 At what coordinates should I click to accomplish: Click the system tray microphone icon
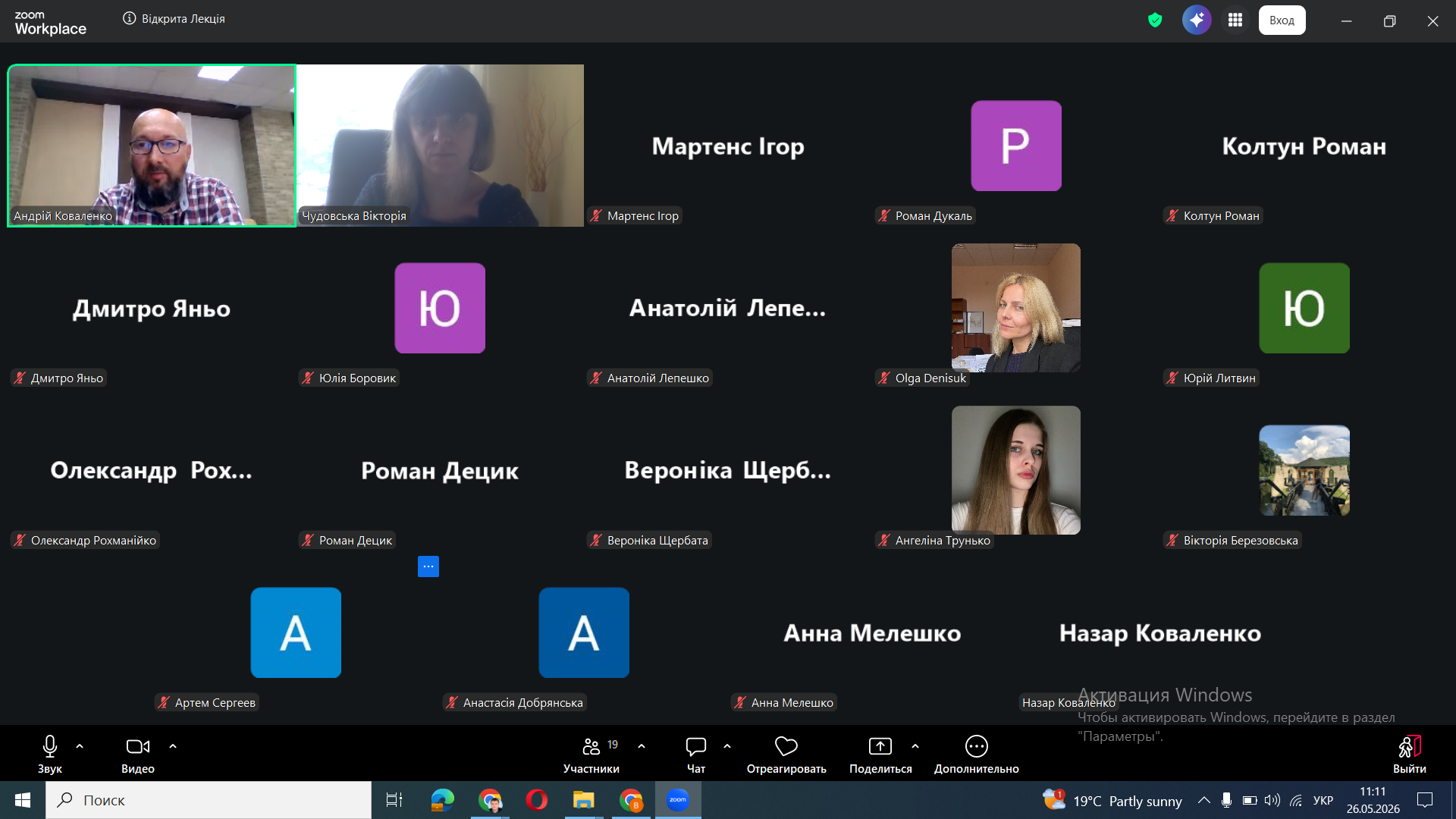pos(1226,800)
